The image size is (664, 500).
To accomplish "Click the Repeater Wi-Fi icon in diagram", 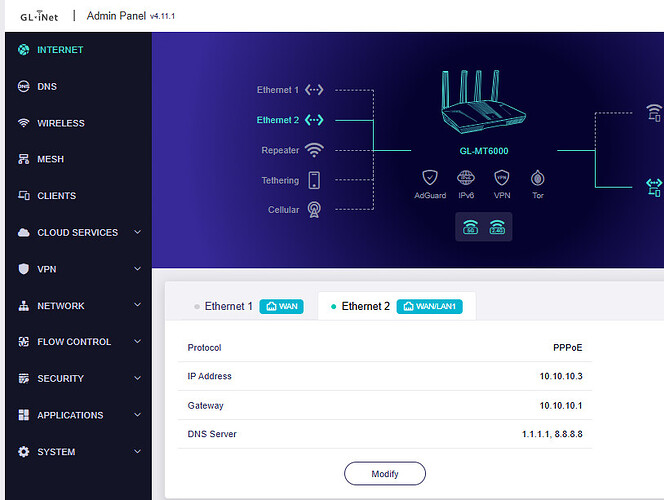I will click(314, 150).
